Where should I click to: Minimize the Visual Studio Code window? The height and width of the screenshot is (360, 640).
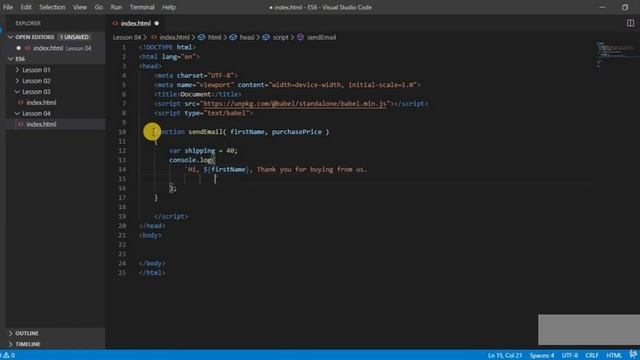pyautogui.click(x=602, y=7)
